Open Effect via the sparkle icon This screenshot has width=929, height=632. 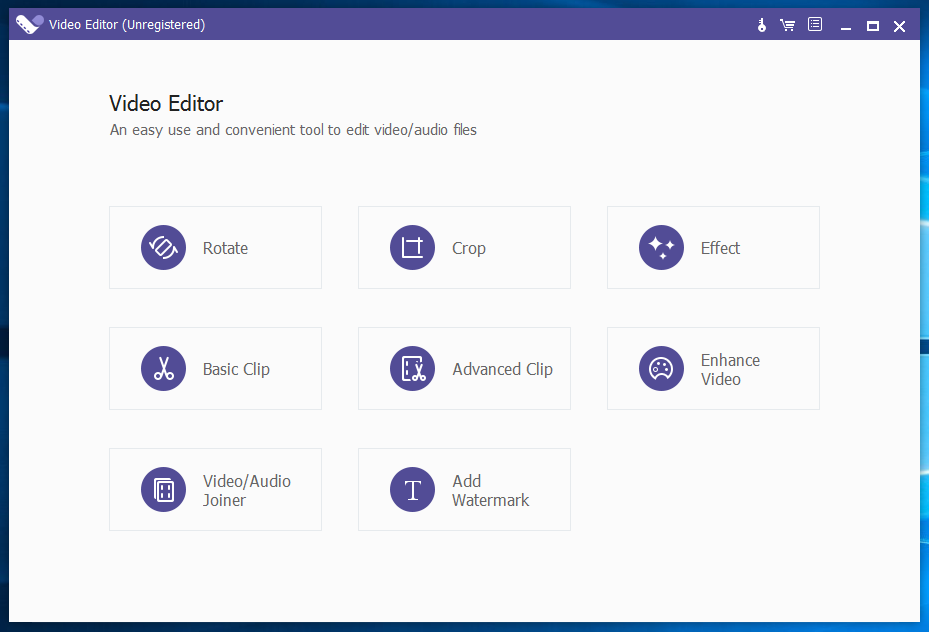click(661, 247)
